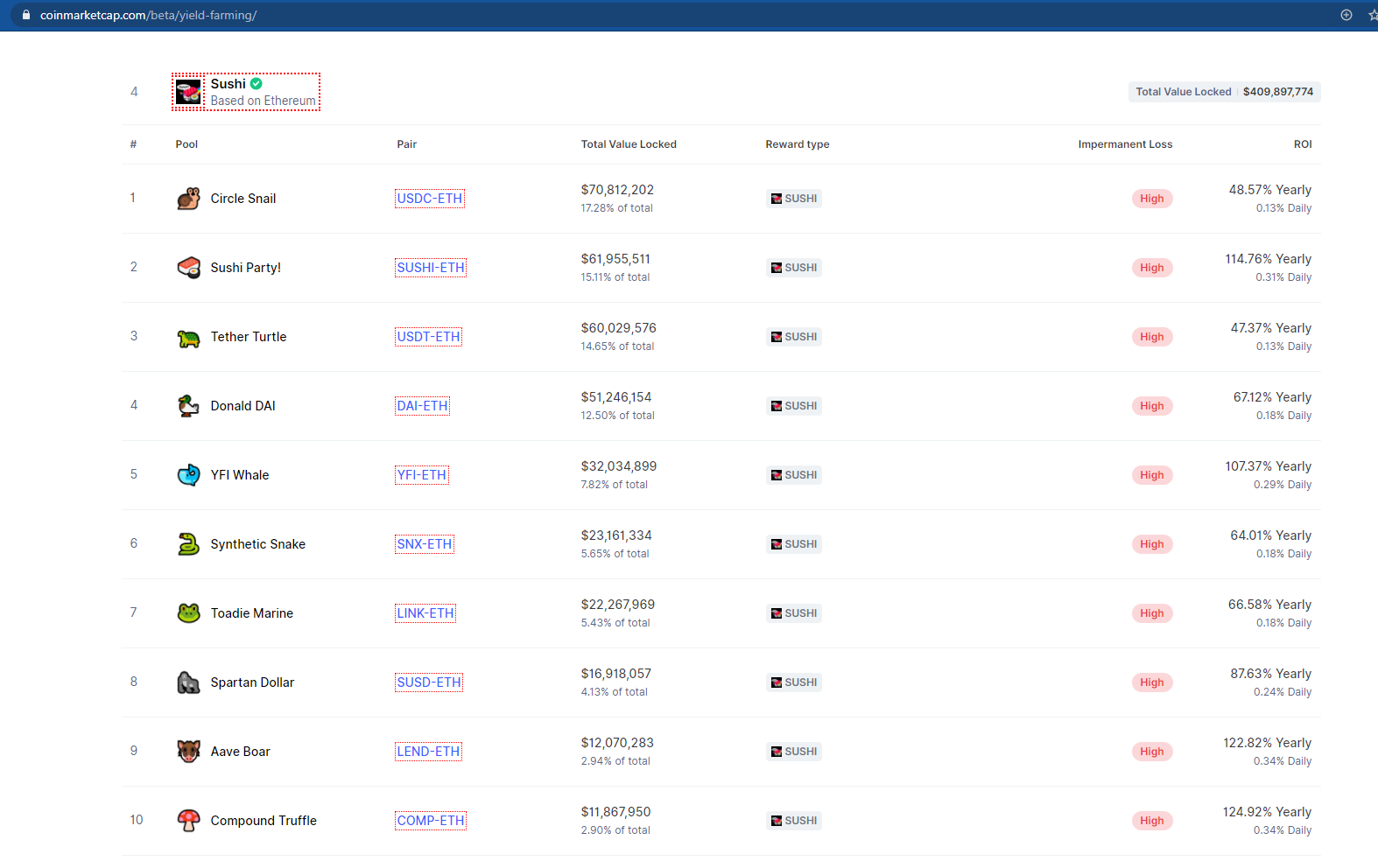Click the SUSHI reward badge in YFI Whale row
Screen dimensions: 1378x868
tap(794, 475)
